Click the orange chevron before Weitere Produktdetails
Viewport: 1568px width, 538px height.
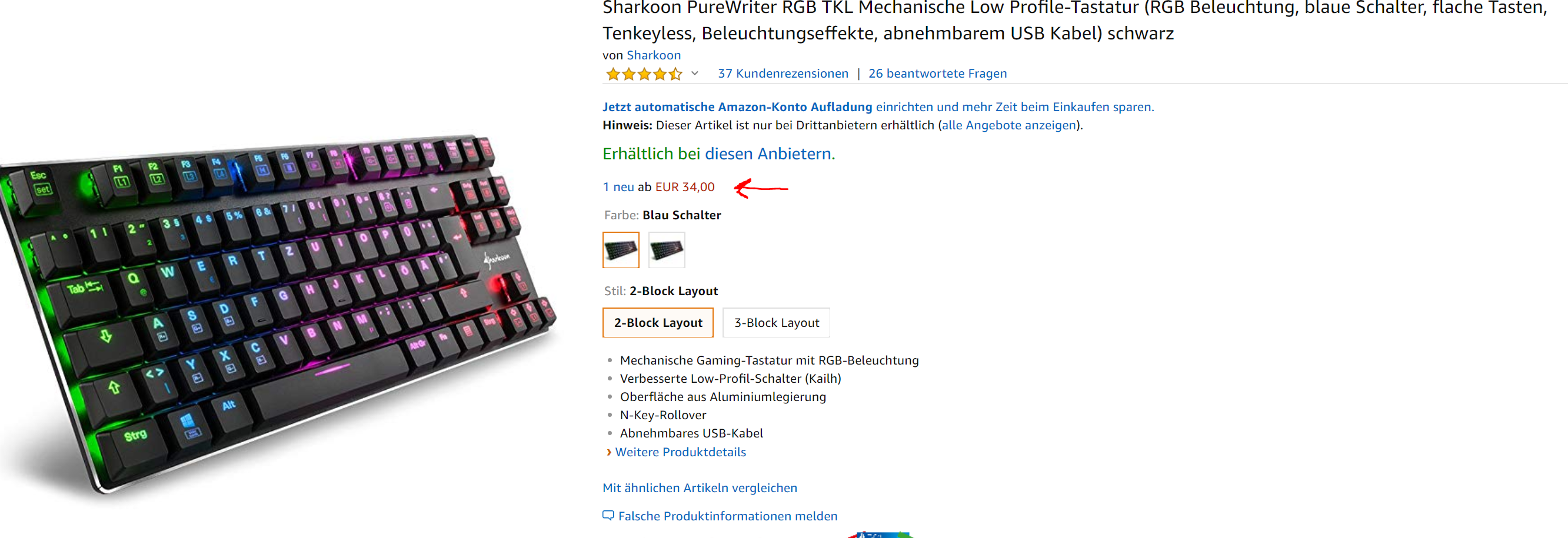(609, 452)
